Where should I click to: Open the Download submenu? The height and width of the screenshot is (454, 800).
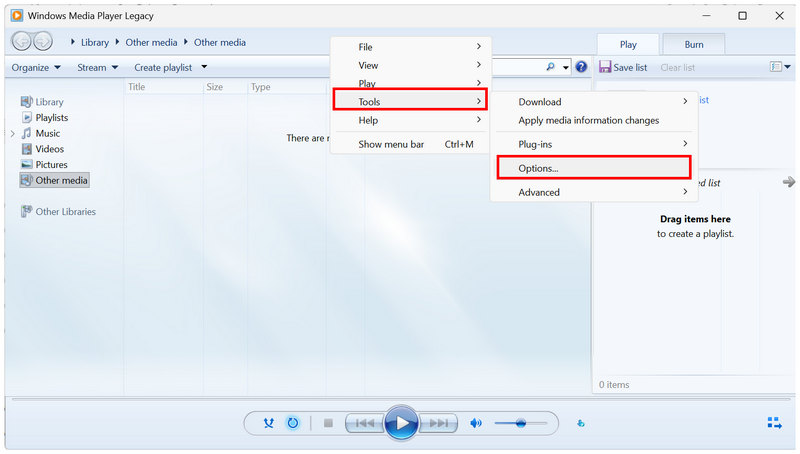coord(594,102)
